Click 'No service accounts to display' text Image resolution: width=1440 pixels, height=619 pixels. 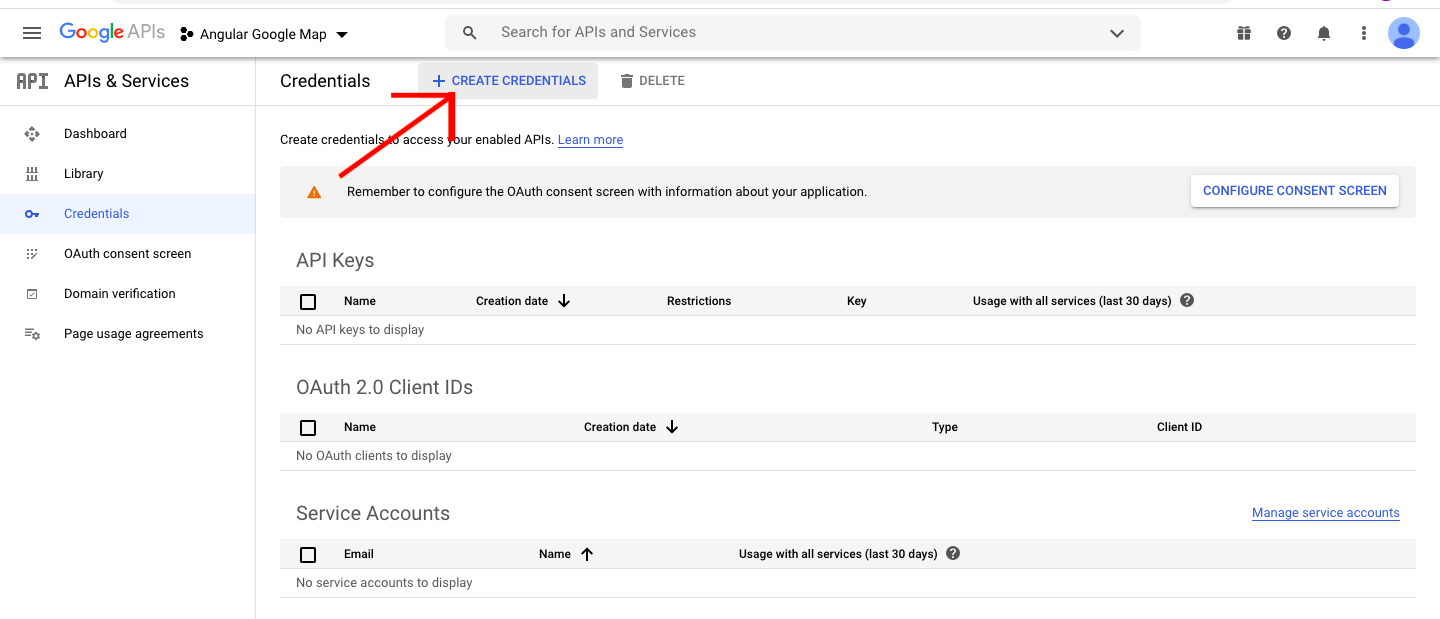384,583
